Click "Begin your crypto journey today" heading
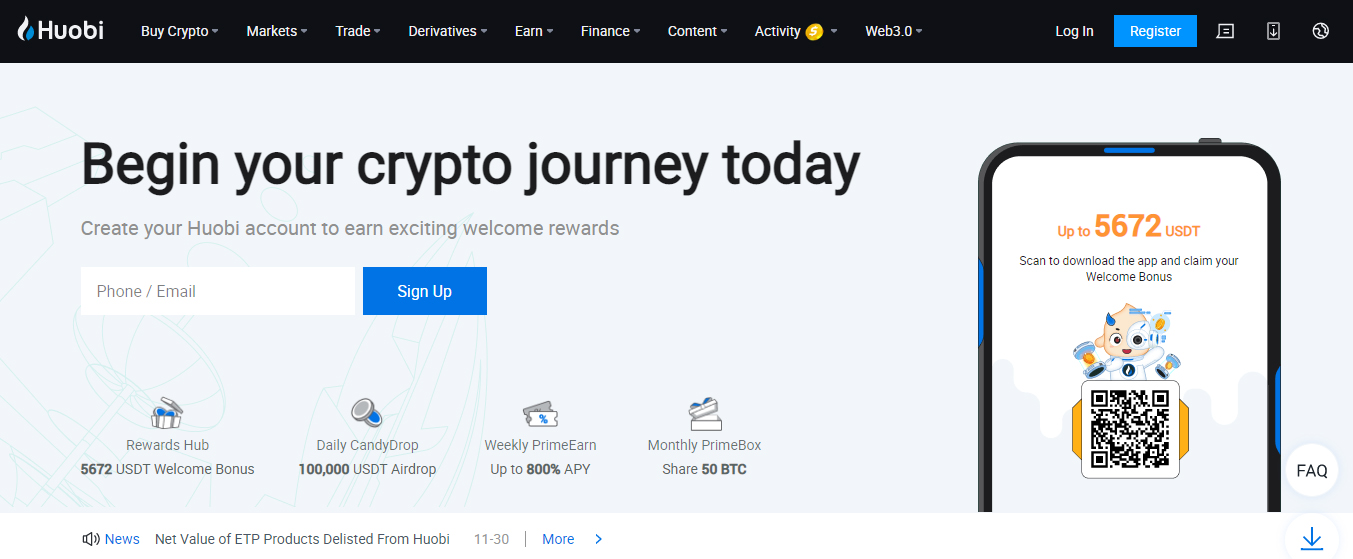Screen dimensions: 1353x559 click(x=470, y=165)
